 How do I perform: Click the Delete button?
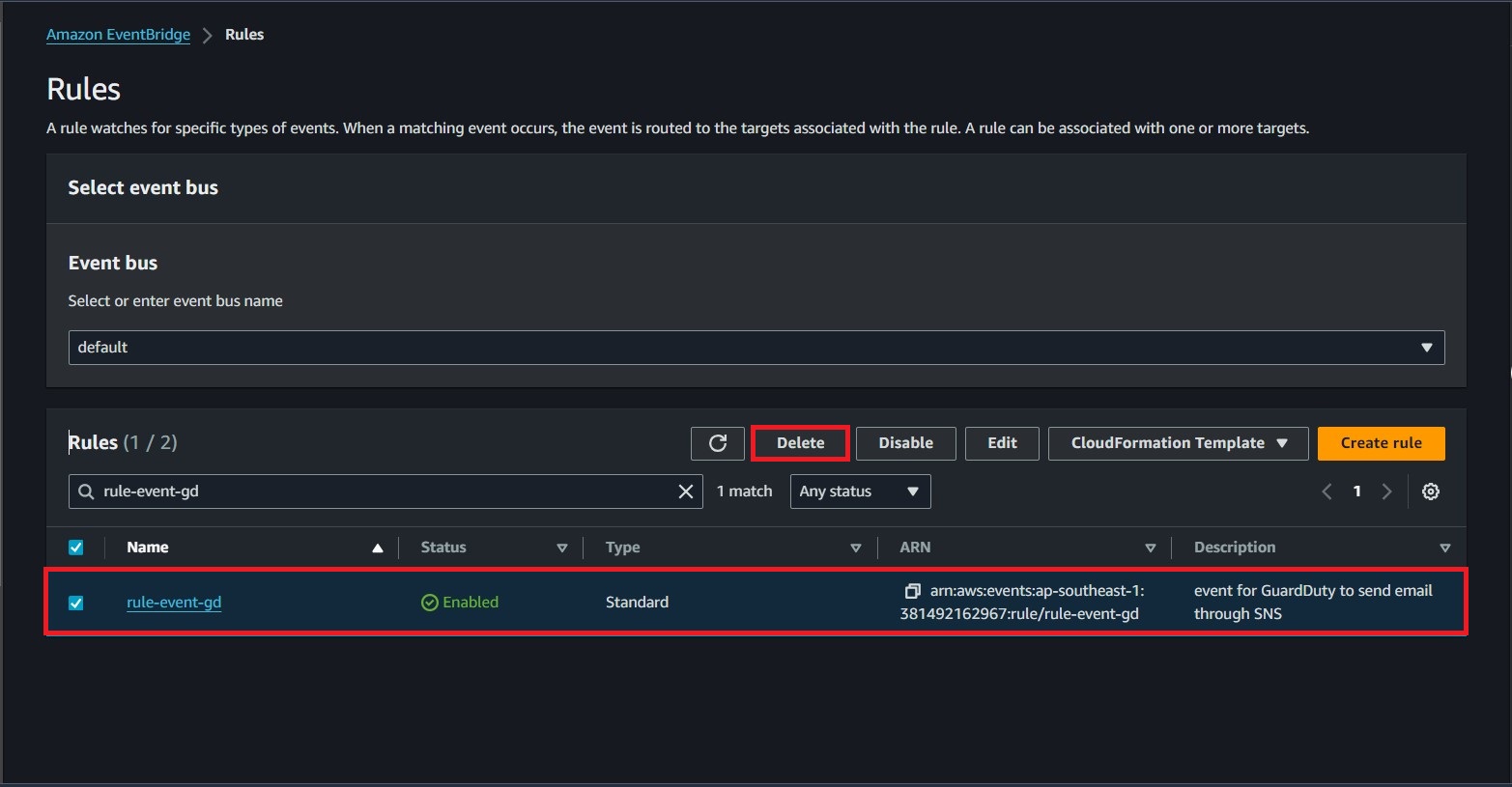pyautogui.click(x=800, y=443)
